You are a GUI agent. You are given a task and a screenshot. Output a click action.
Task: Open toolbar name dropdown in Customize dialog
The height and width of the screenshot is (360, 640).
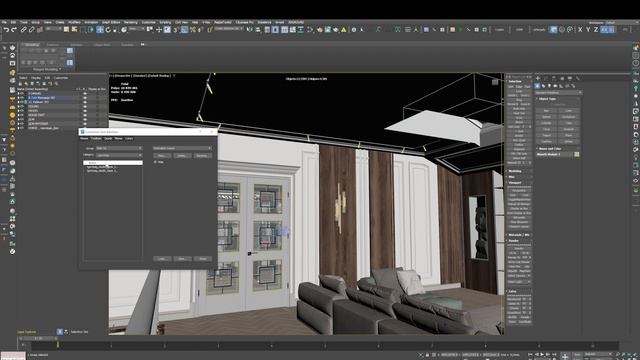click(182, 148)
